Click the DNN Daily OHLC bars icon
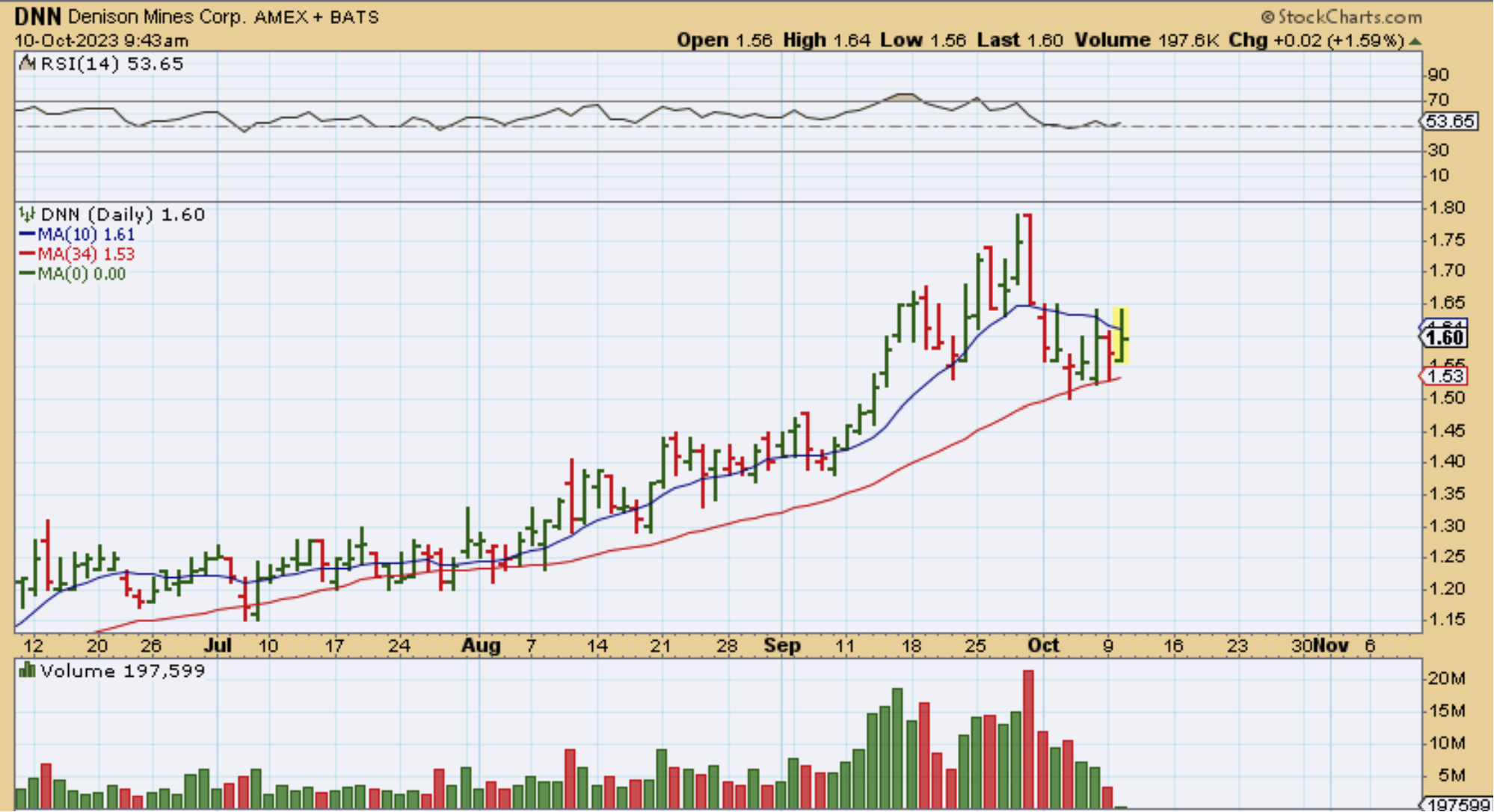1494x812 pixels. click(27, 215)
